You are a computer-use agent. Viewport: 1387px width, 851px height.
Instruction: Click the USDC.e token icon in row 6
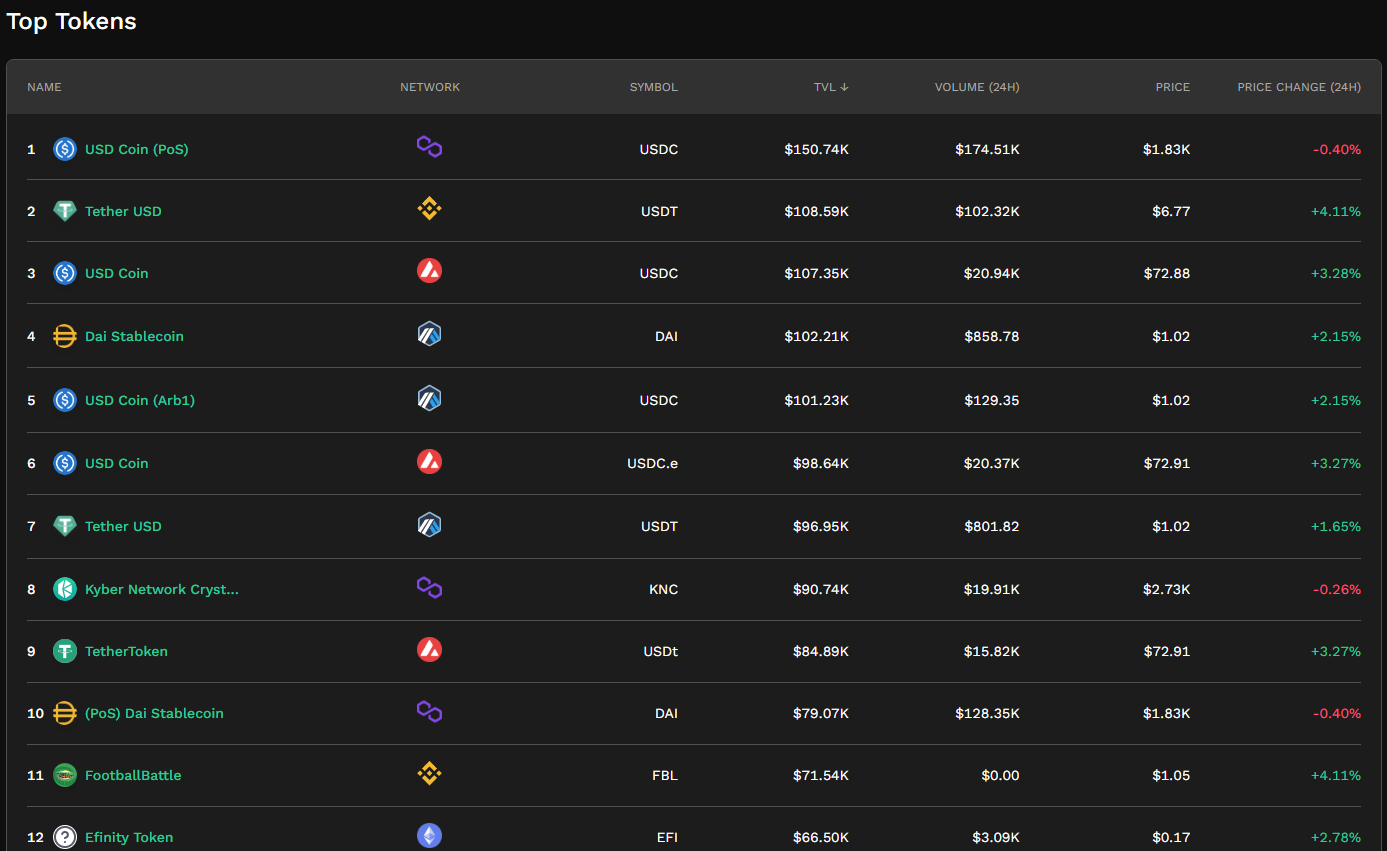(65, 463)
